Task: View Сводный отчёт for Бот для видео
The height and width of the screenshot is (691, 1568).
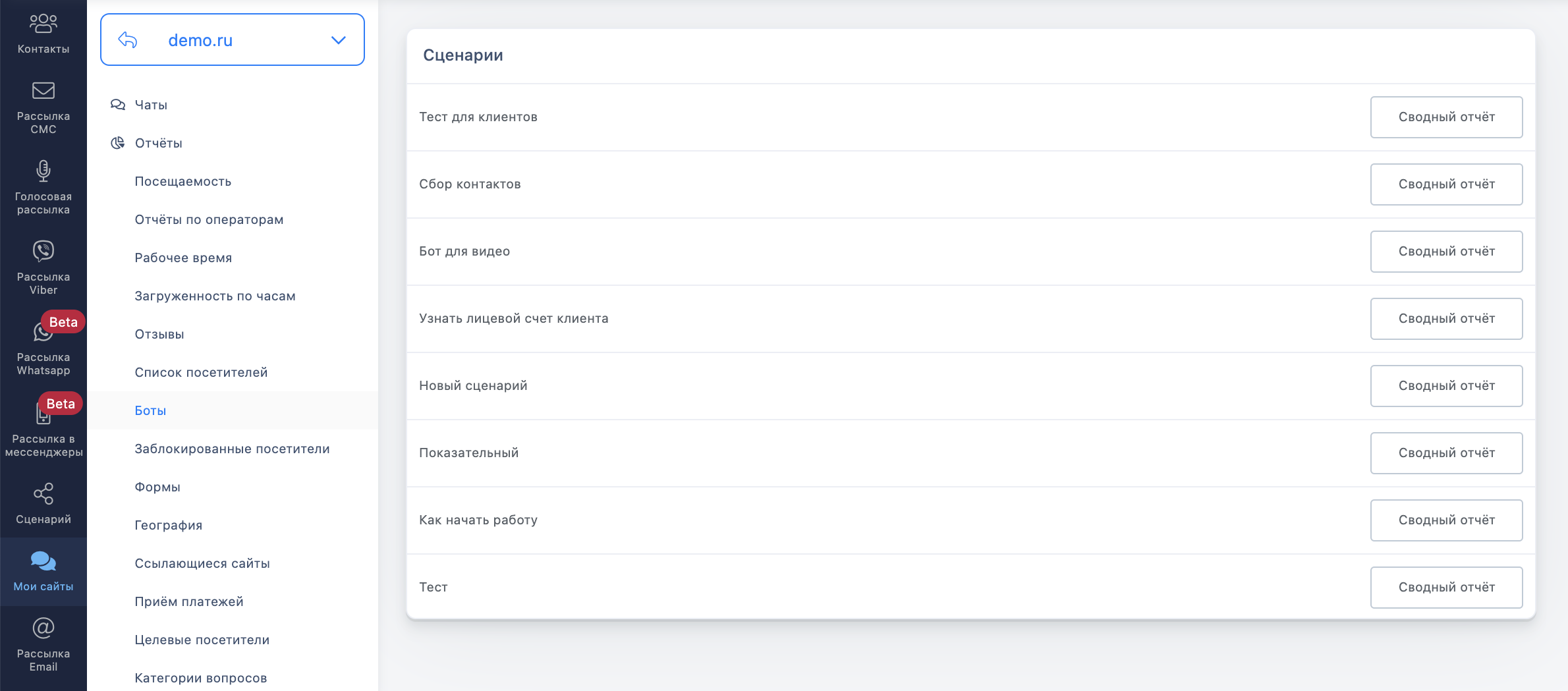Action: tap(1446, 252)
